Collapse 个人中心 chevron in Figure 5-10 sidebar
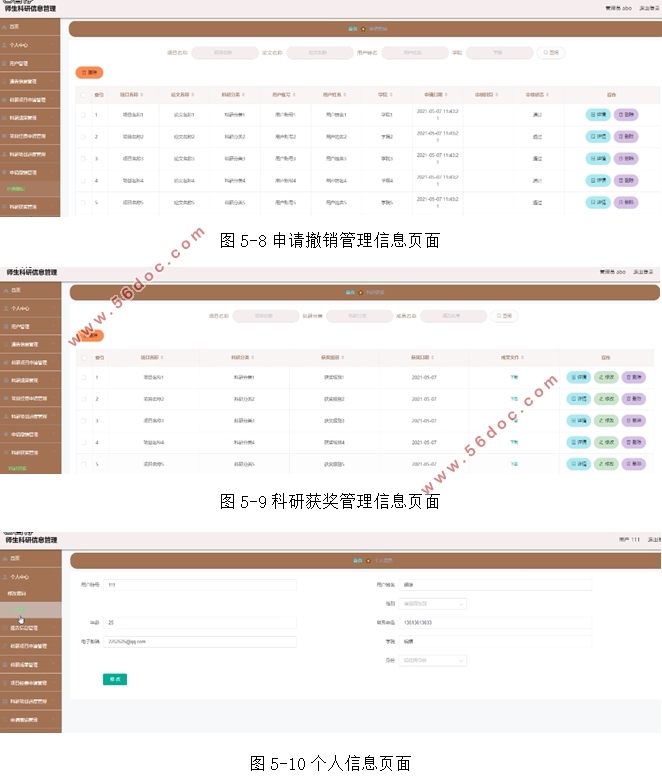The height and width of the screenshot is (783, 662). (x=54, y=577)
